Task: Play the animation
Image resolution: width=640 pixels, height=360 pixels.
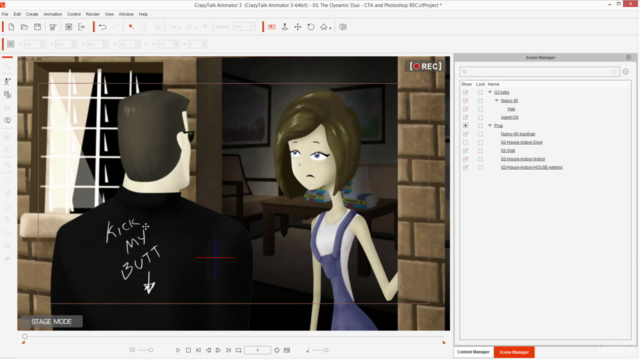Action: click(178, 350)
